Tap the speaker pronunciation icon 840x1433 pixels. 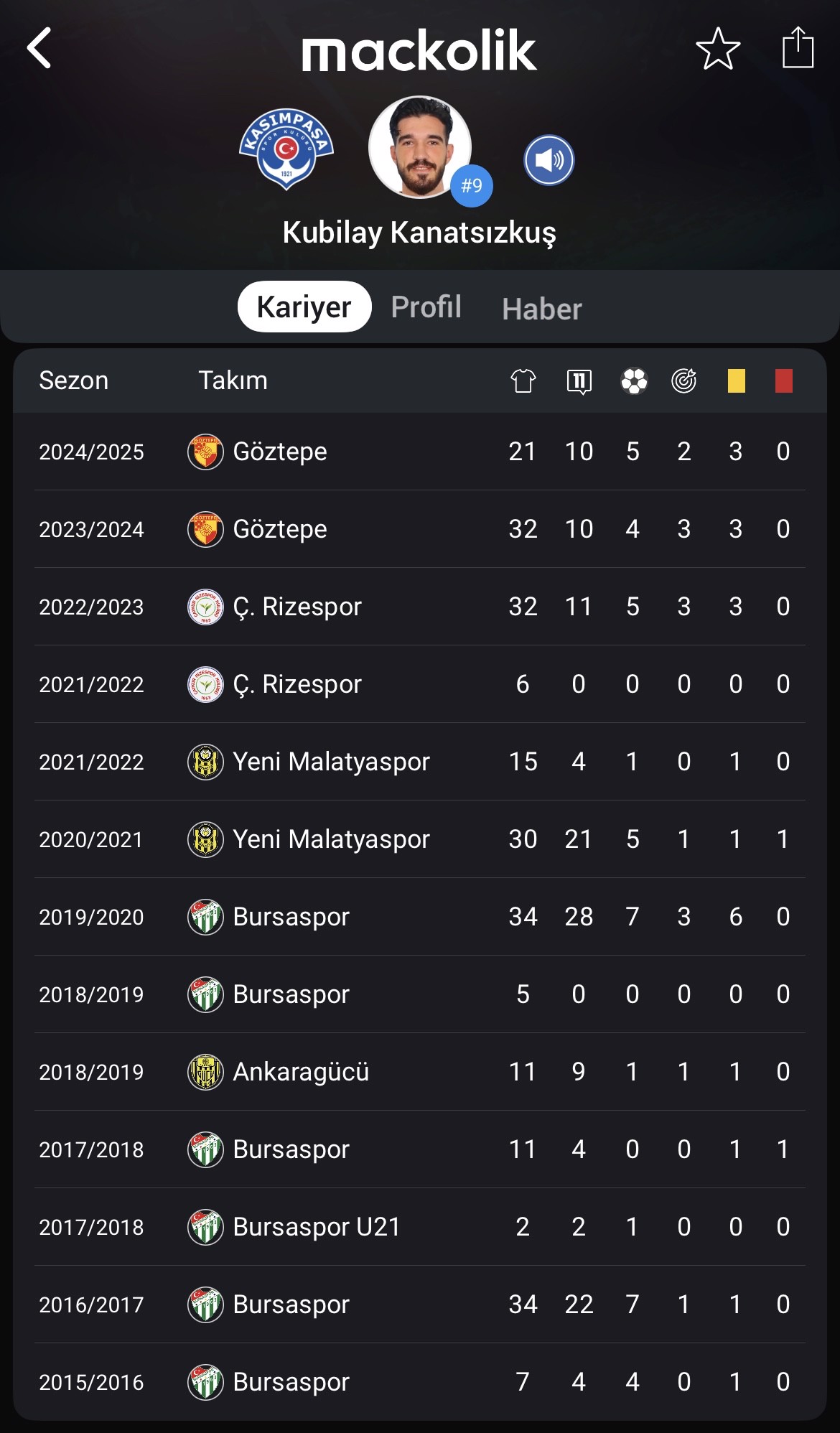tap(549, 160)
